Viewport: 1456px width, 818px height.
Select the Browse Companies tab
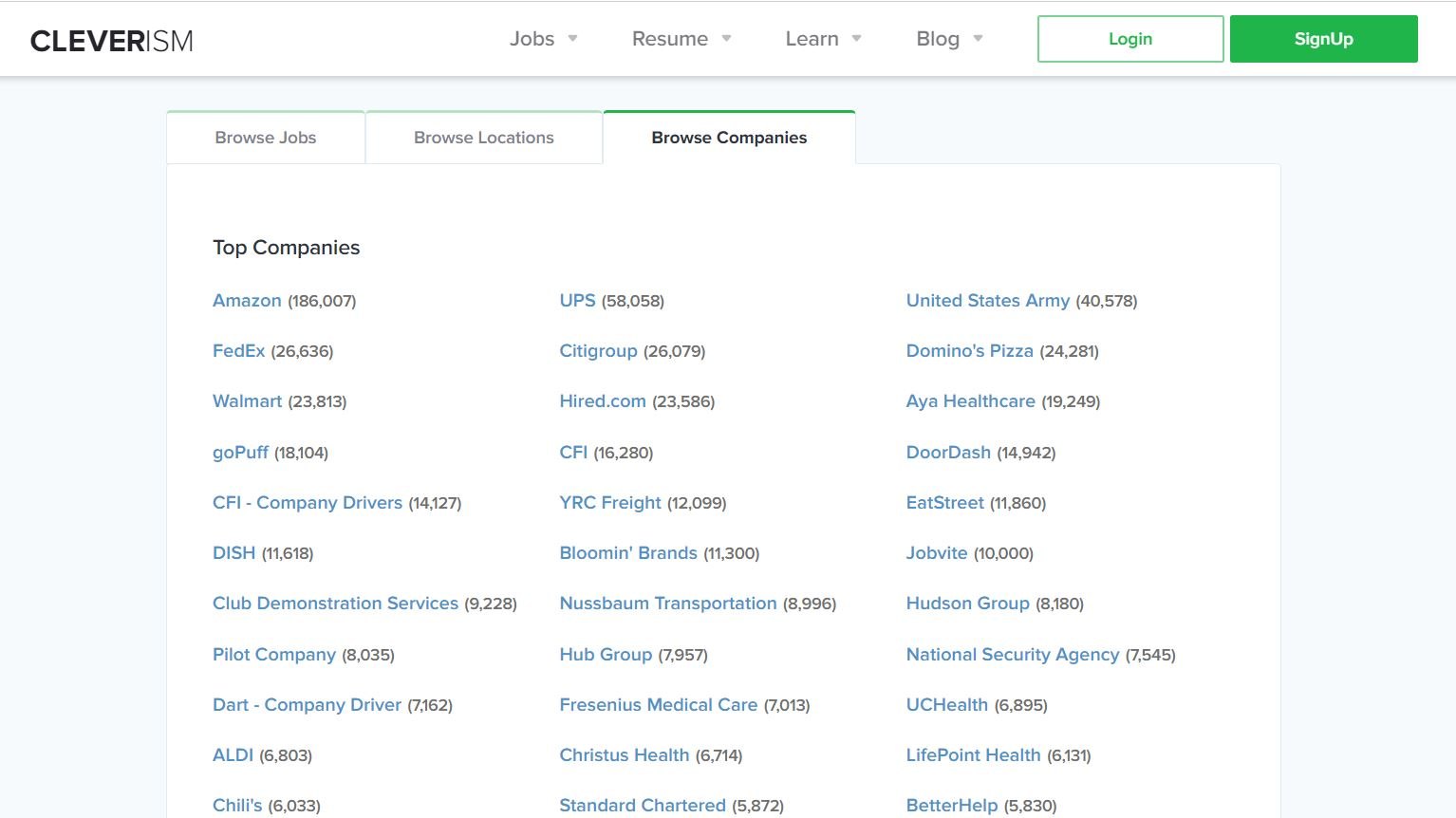point(729,138)
